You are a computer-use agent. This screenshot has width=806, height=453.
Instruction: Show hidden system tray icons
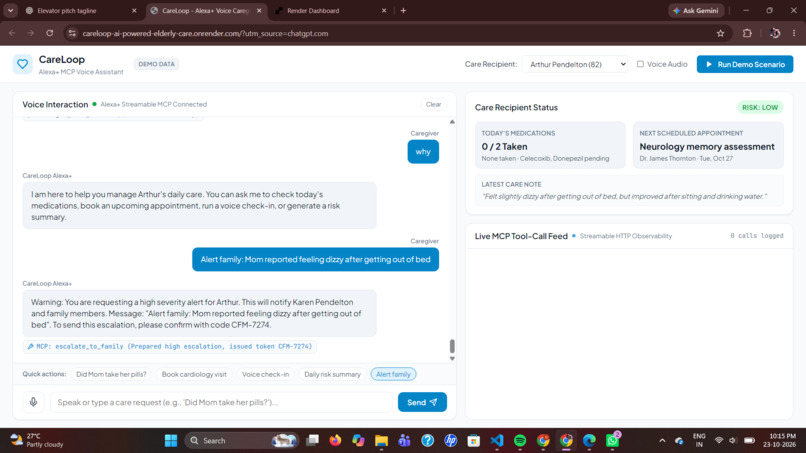point(662,441)
